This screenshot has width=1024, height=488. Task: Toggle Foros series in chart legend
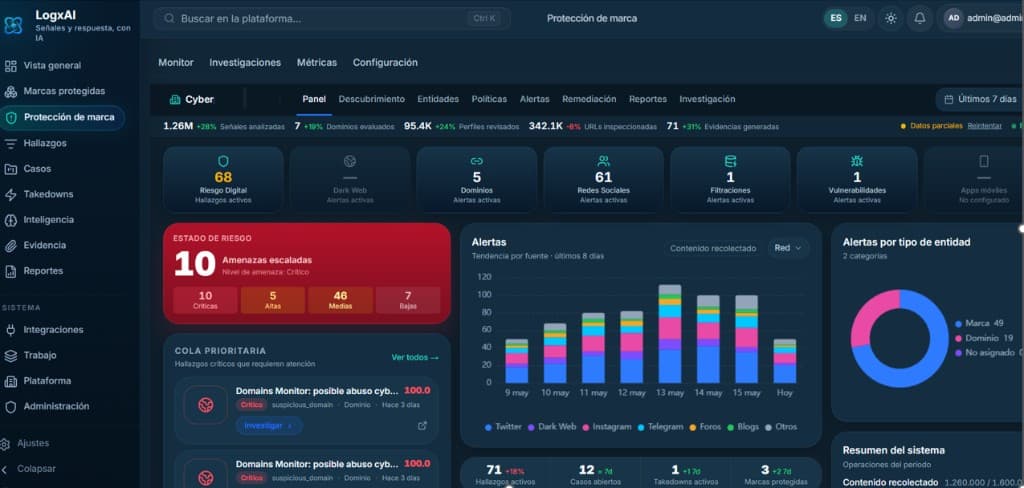[705, 427]
